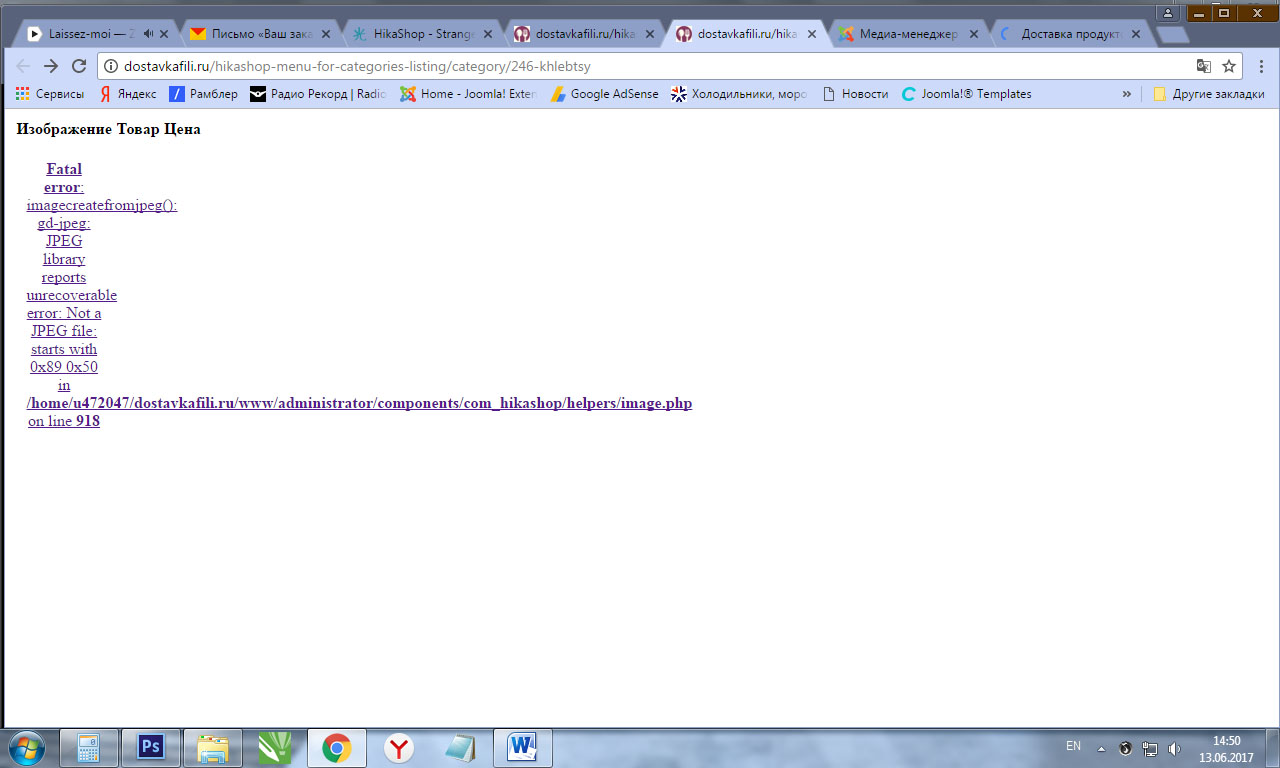Close the Медиа-менеджер tab
The height and width of the screenshot is (768, 1280).
(974, 34)
